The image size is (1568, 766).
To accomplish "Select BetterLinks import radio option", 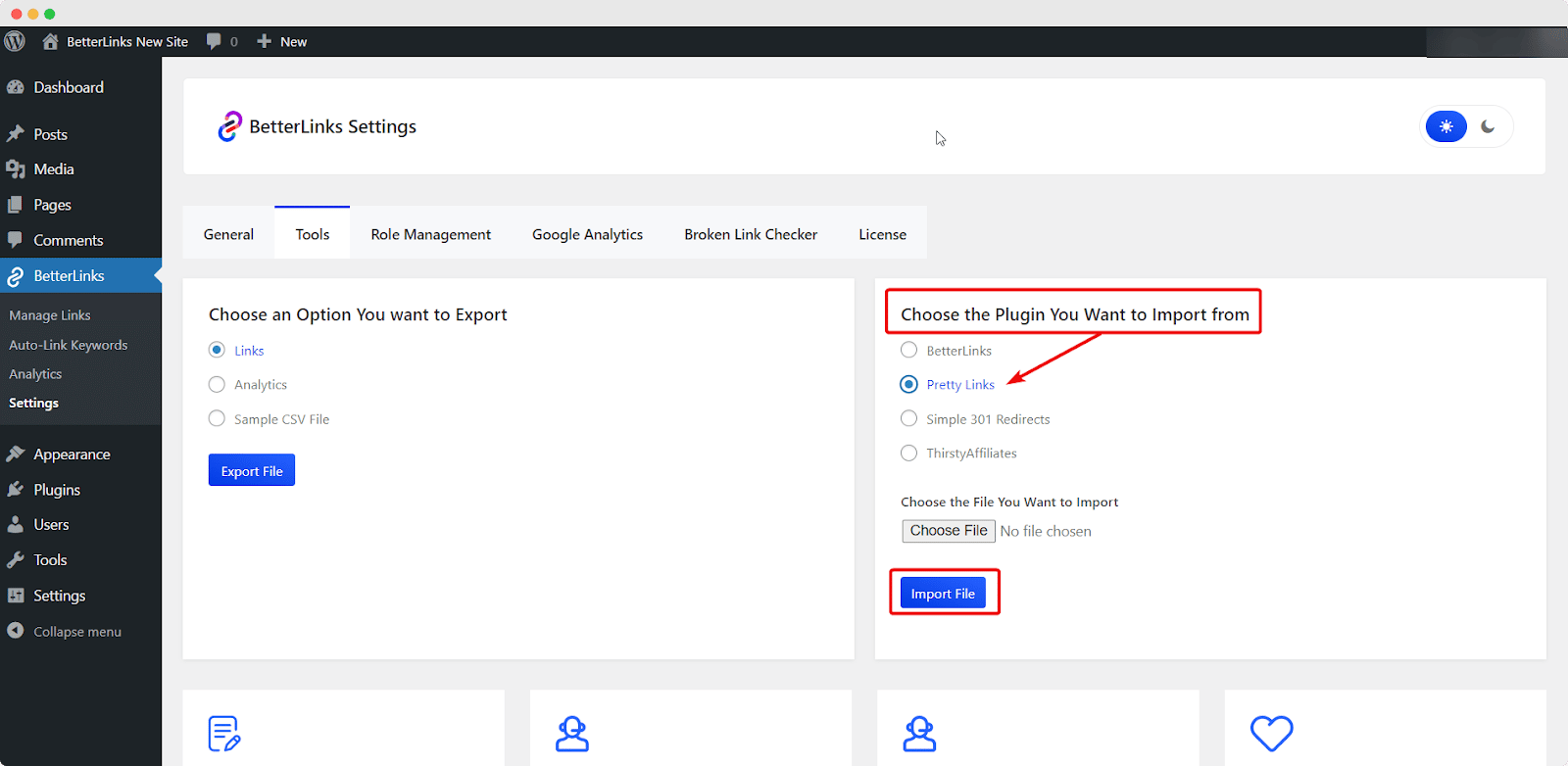I will [909, 350].
